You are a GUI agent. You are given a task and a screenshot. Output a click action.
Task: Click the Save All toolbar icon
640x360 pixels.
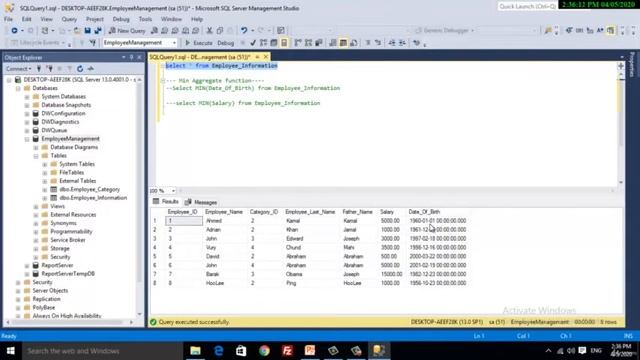pyautogui.click(x=98, y=31)
